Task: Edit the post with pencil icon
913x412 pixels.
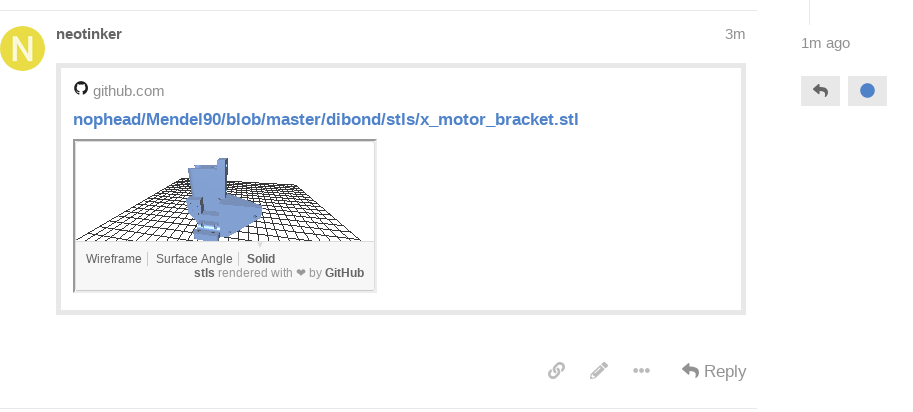Action: tap(599, 371)
